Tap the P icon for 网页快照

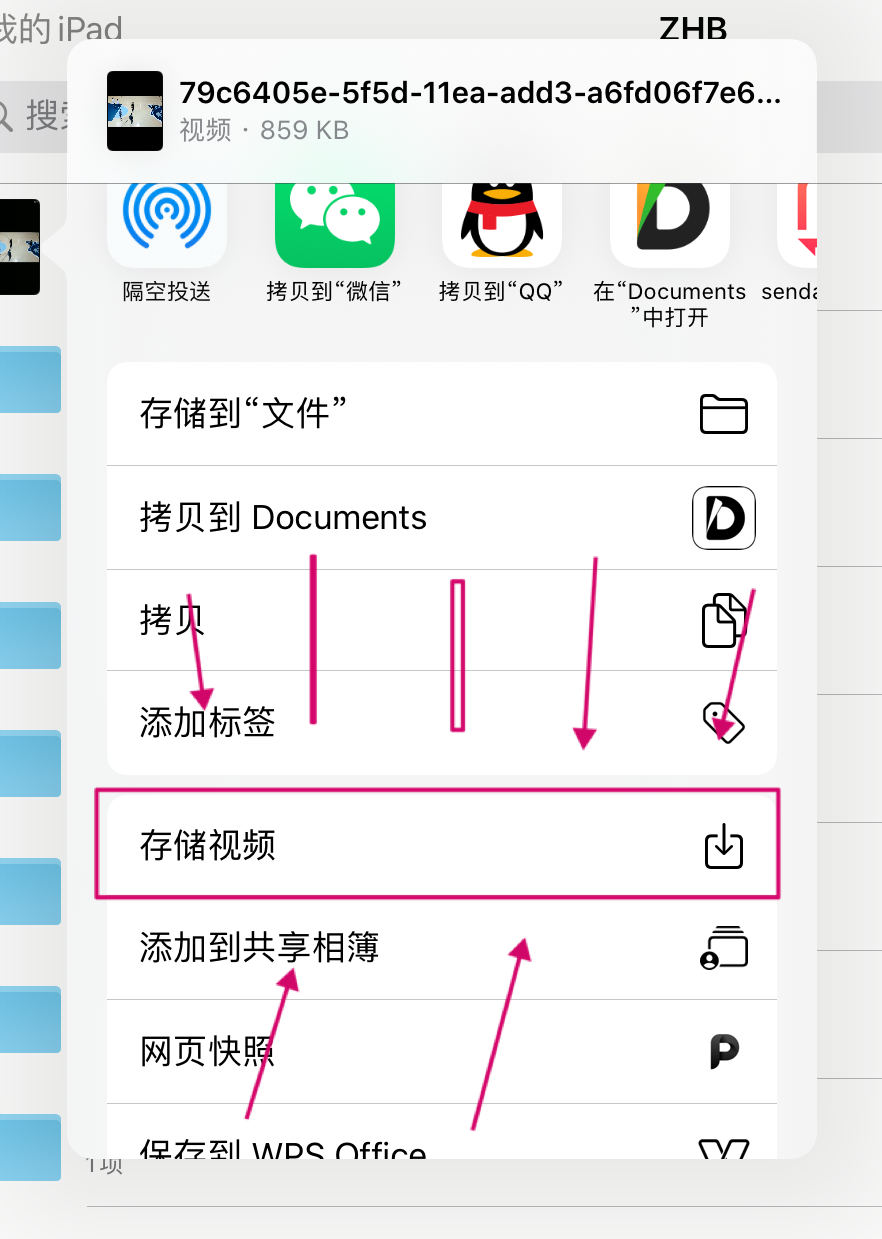coord(724,1052)
